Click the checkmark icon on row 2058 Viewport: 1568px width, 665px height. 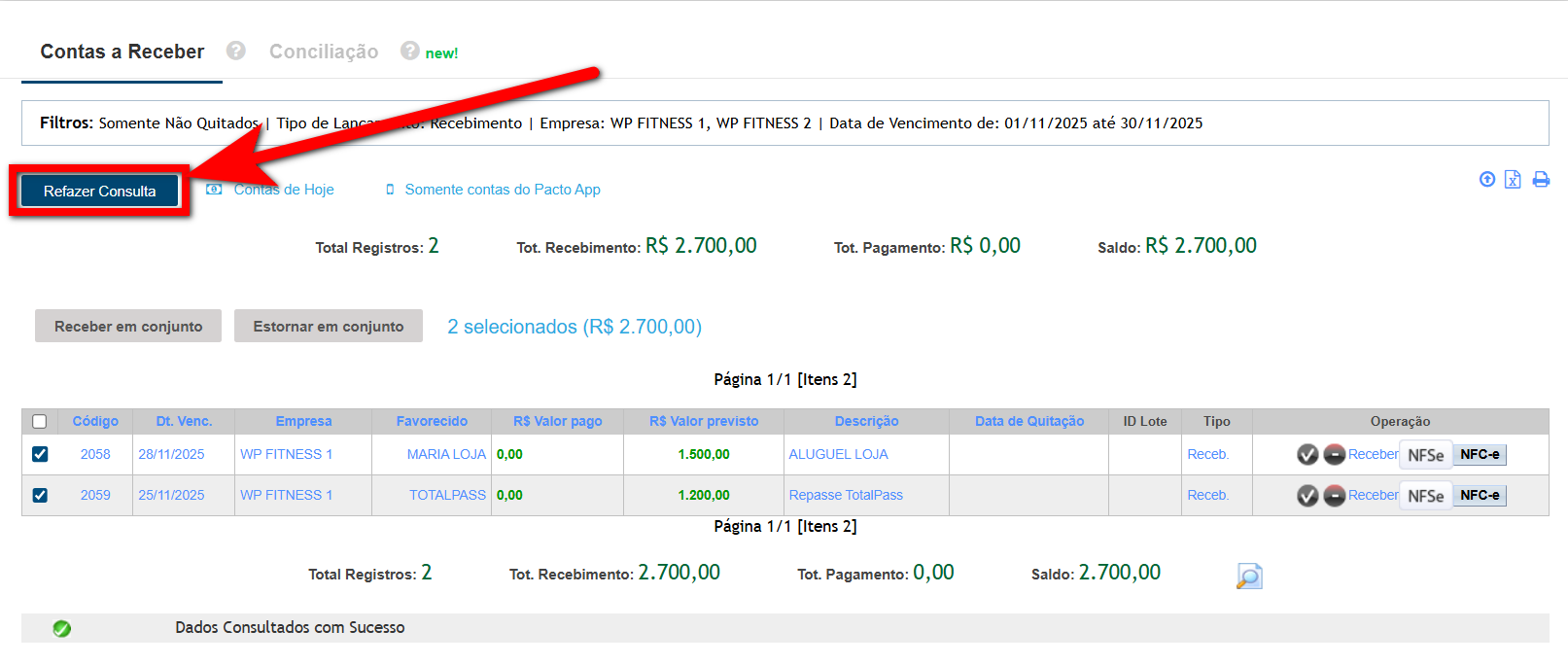(1307, 454)
